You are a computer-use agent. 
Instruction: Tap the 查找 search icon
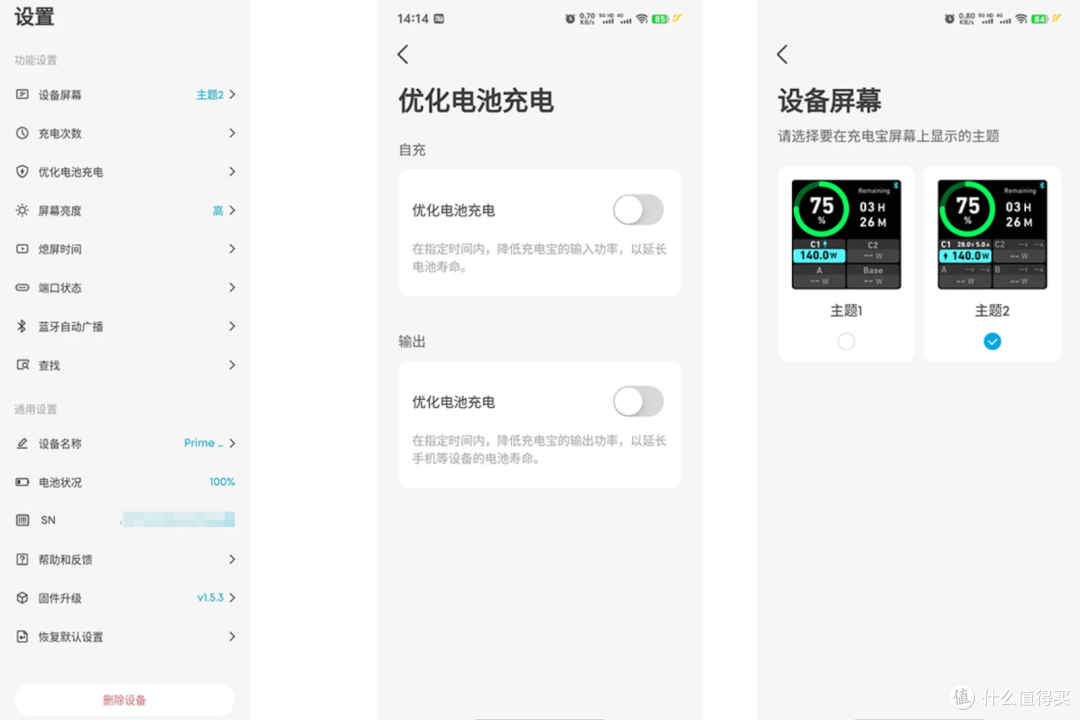[x=22, y=364]
